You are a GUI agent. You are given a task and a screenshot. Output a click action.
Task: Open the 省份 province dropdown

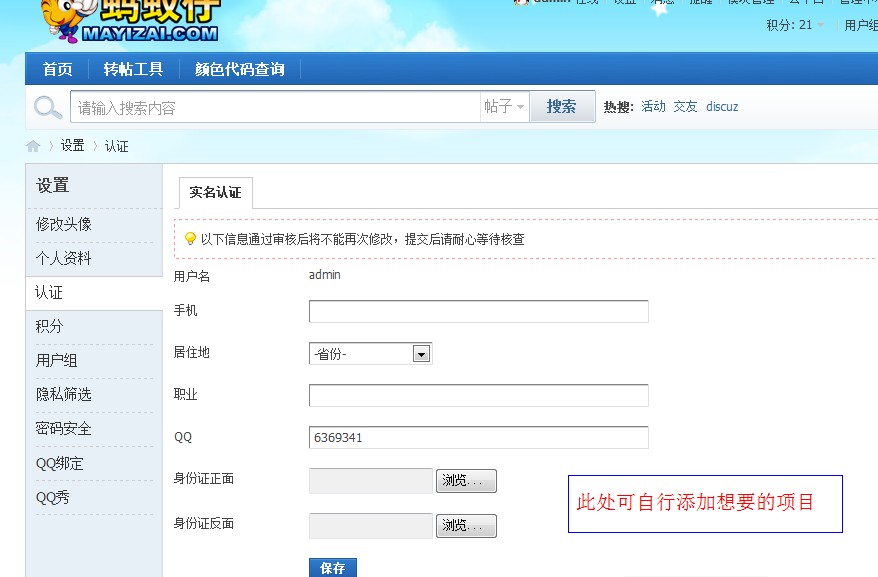(370, 353)
